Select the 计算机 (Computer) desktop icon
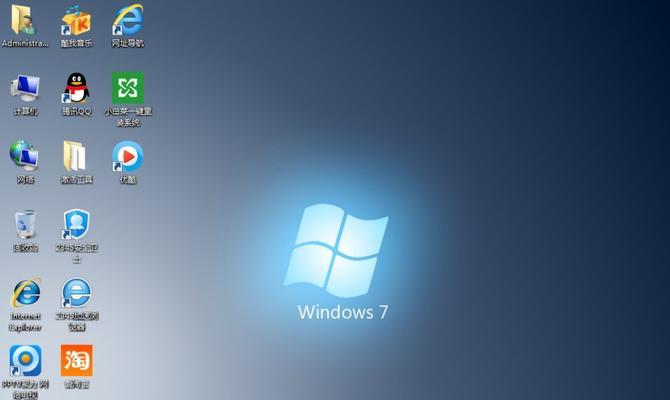Screen dimensions: 670x400 (x=25, y=88)
